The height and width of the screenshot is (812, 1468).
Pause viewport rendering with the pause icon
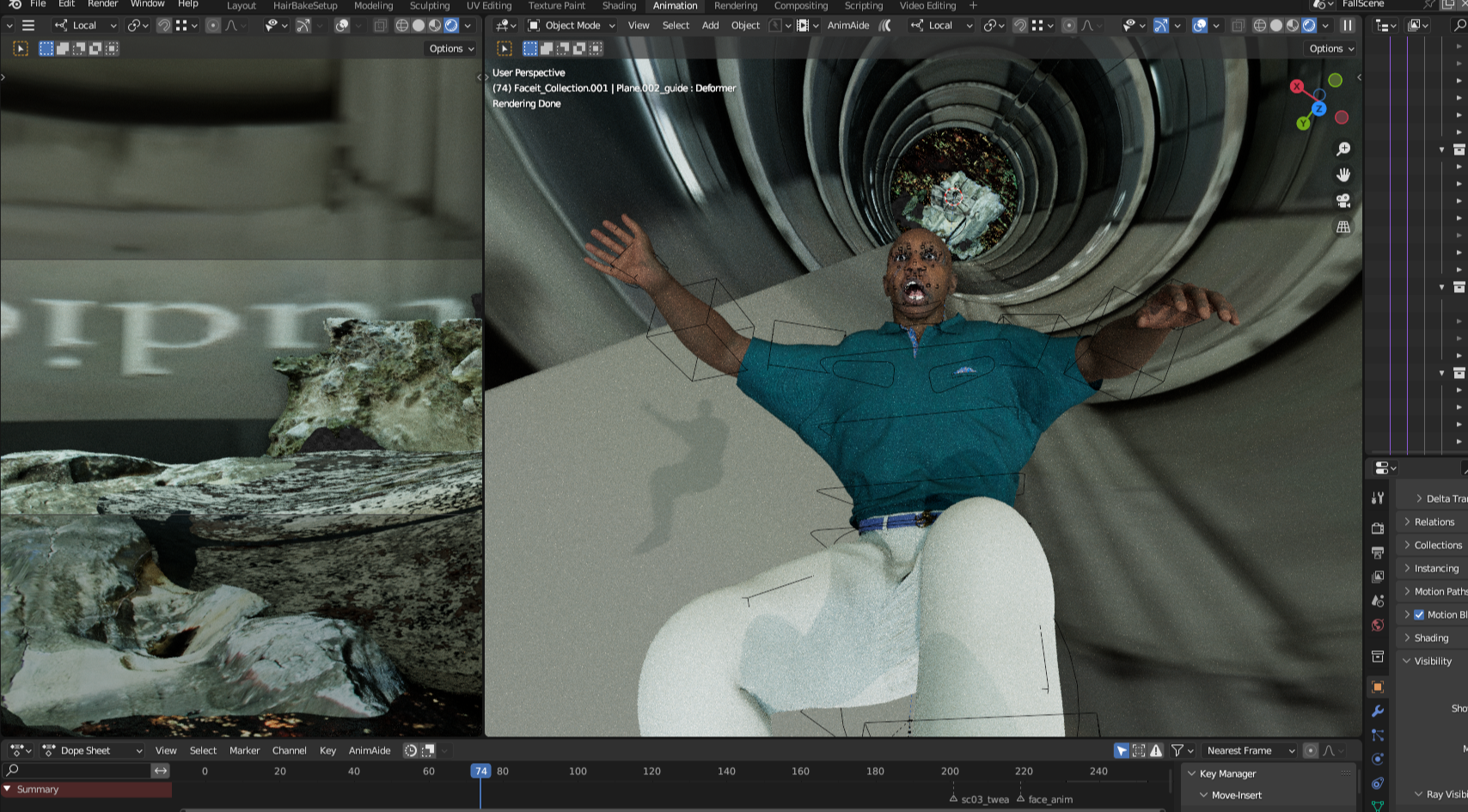(1348, 26)
